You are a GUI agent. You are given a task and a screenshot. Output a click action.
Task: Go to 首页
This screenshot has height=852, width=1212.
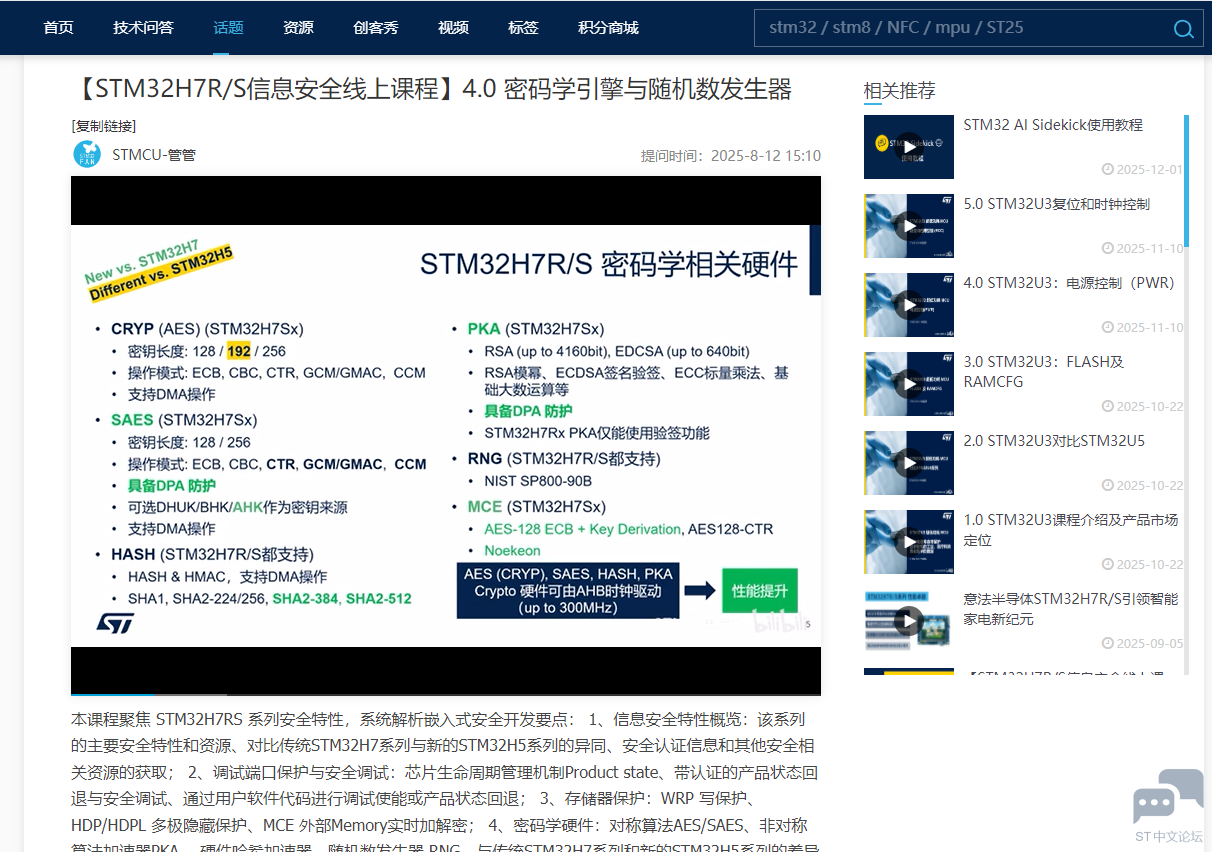click(x=57, y=28)
